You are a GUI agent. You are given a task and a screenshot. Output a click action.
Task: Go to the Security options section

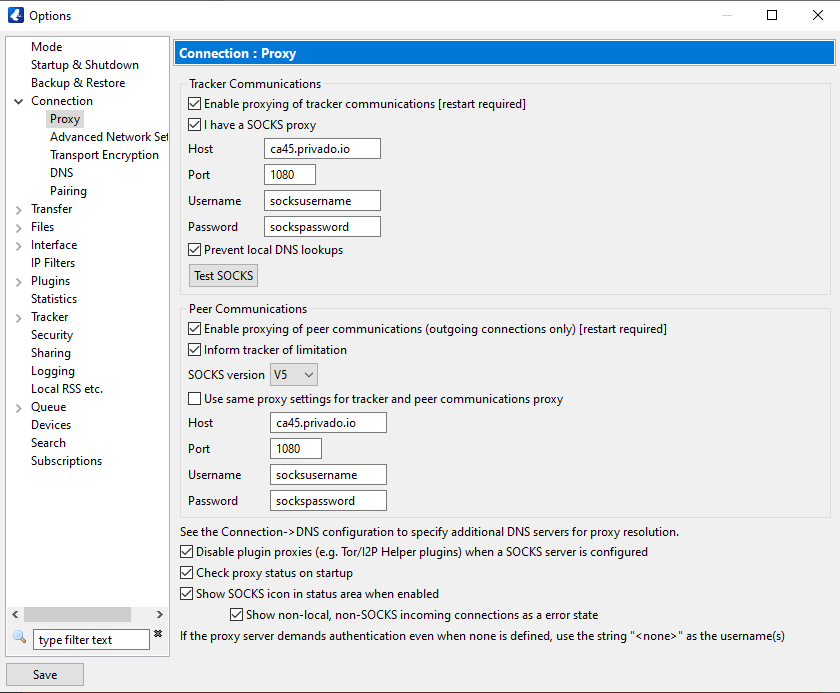[x=52, y=335]
